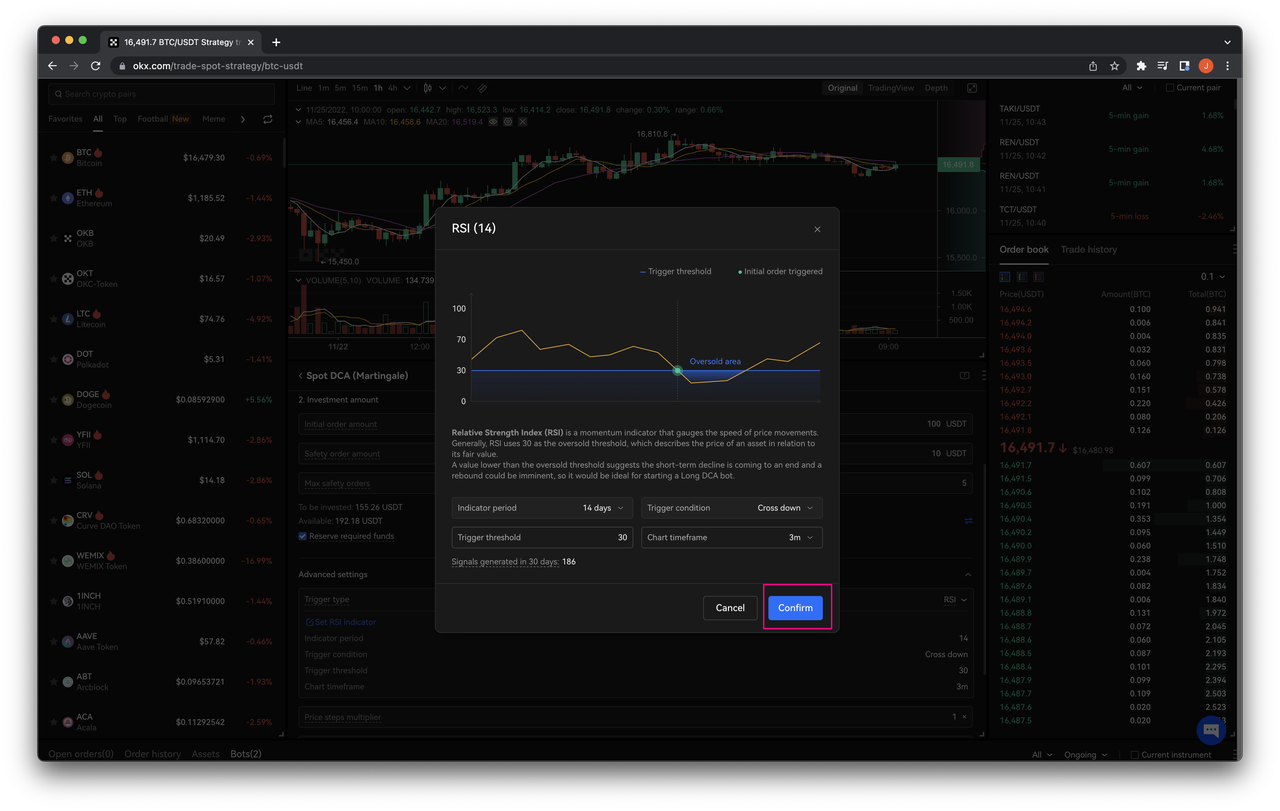Remove the MA indicator with its X icon
The image size is (1280, 811).
click(521, 121)
